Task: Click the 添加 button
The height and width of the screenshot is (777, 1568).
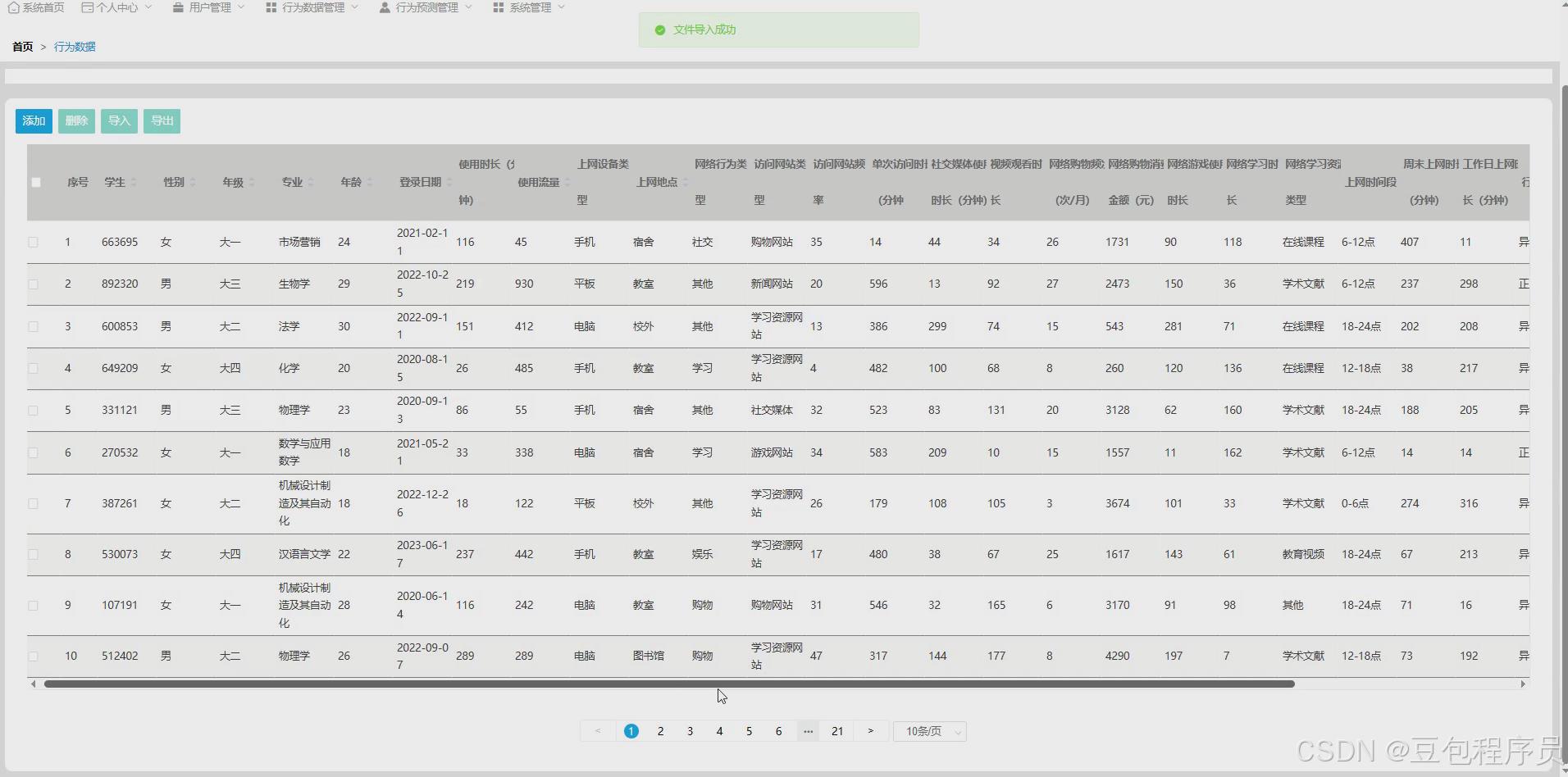Action: point(34,121)
